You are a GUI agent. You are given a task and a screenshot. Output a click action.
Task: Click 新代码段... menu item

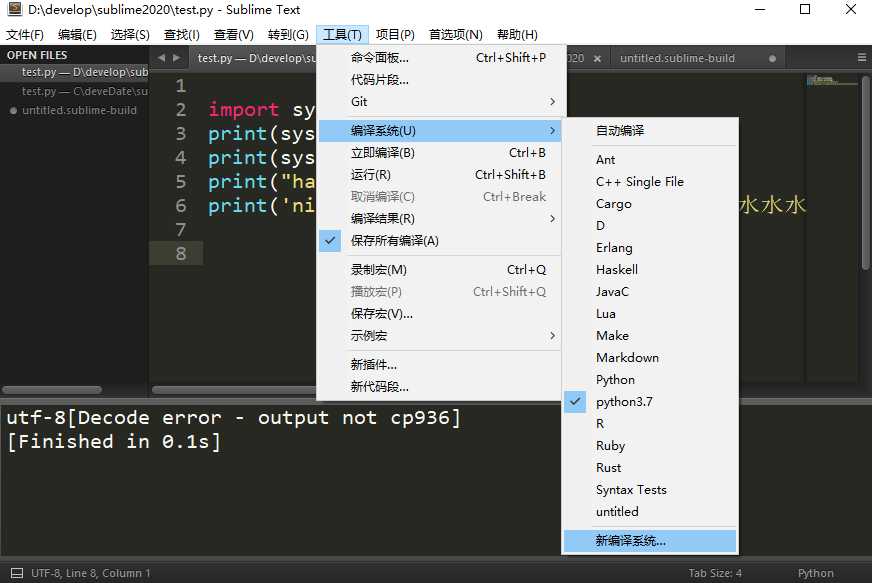pos(438,387)
